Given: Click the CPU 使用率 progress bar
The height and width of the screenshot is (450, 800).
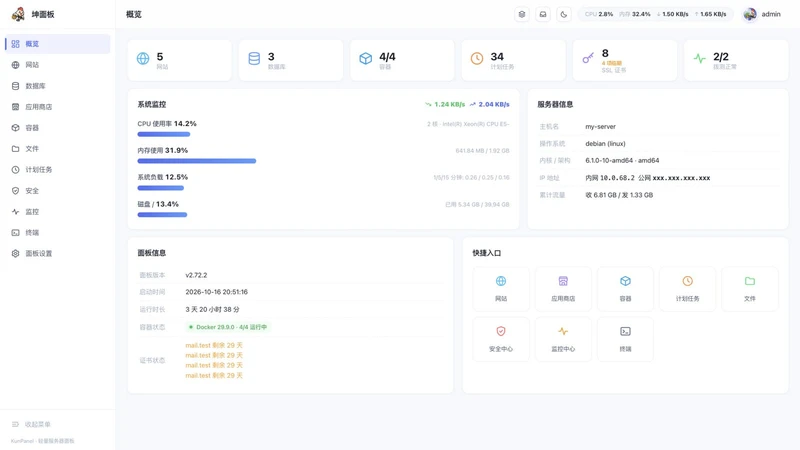Looking at the screenshot, I should coord(164,134).
